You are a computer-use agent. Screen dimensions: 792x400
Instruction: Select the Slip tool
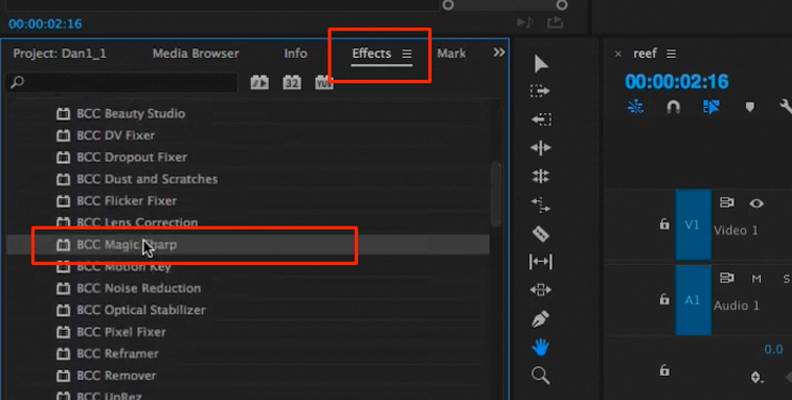click(x=540, y=262)
